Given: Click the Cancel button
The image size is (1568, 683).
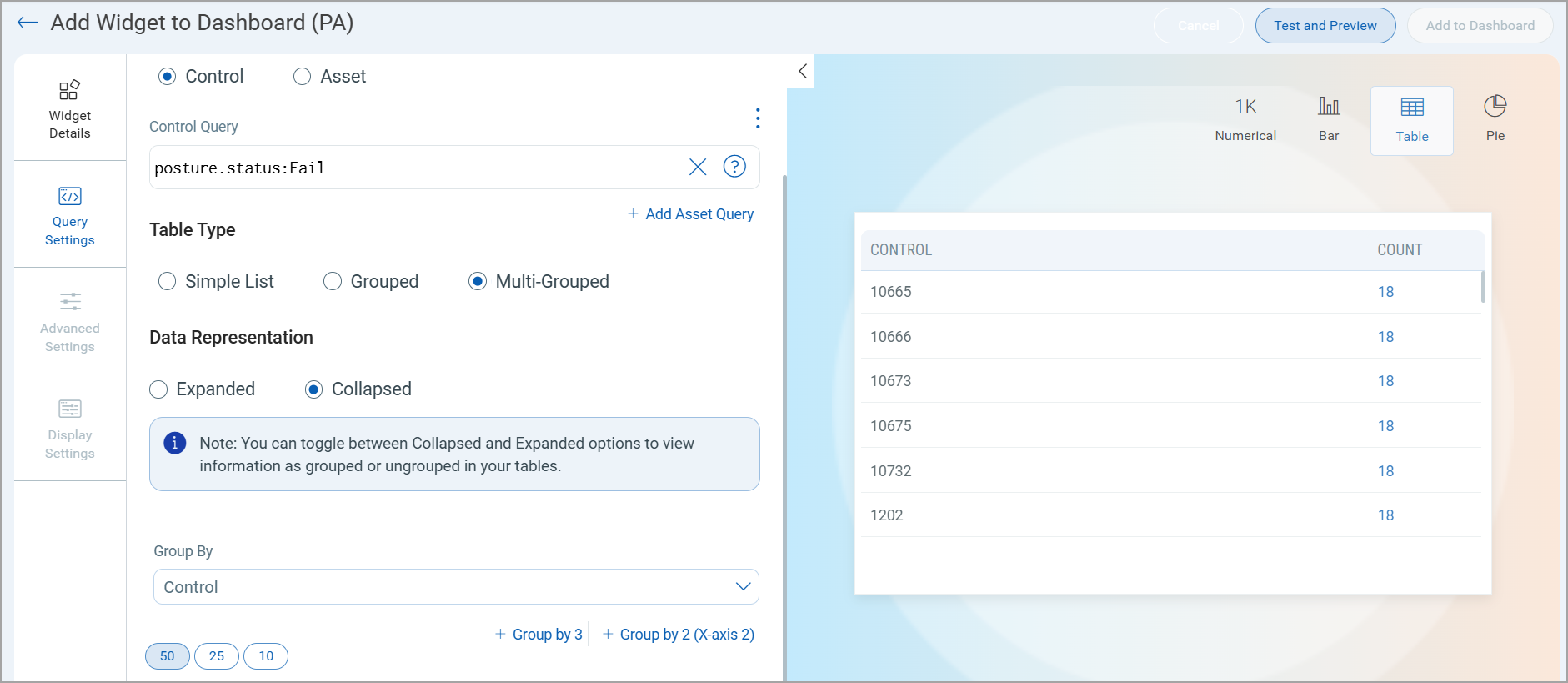Looking at the screenshot, I should (1199, 26).
